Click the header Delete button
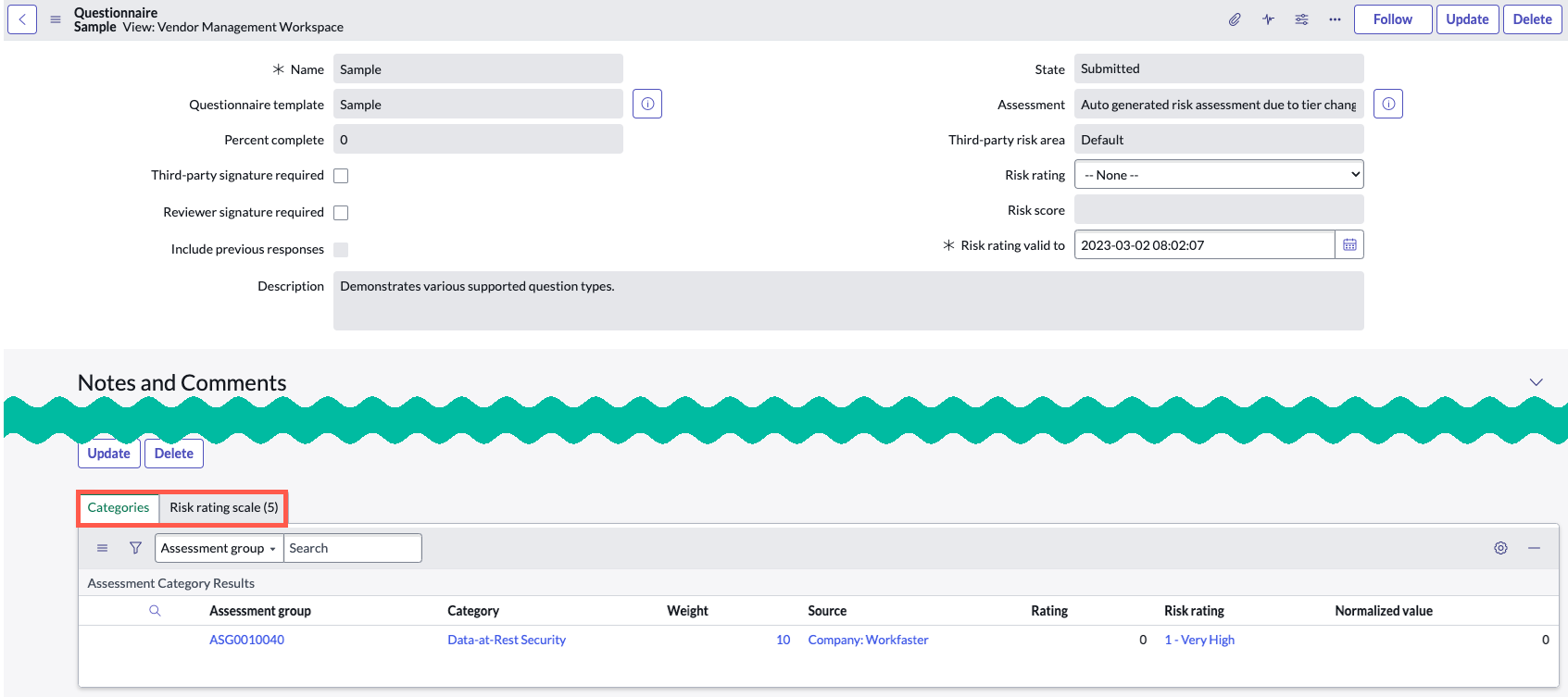 tap(1532, 19)
